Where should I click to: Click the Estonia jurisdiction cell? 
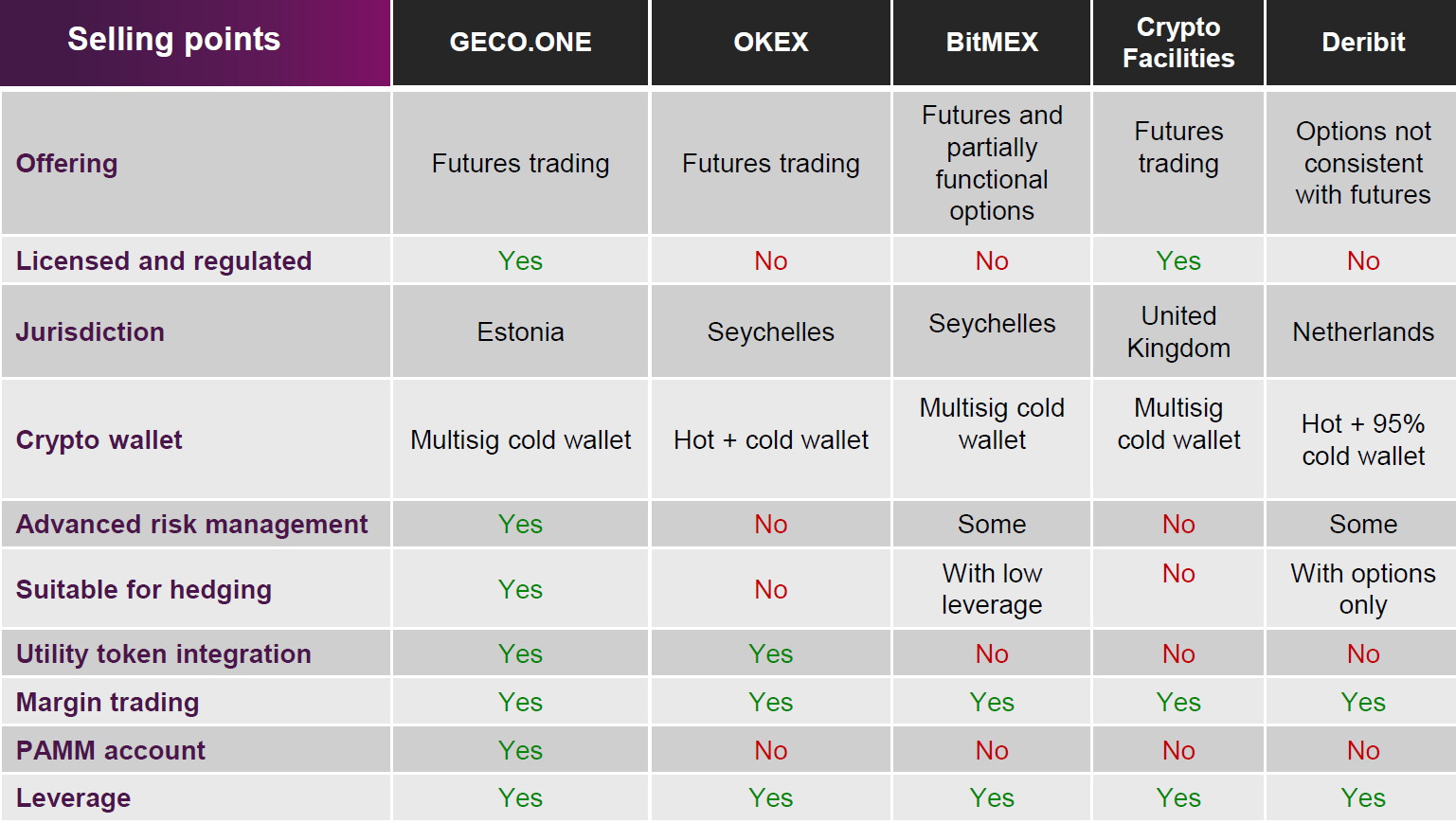point(520,331)
